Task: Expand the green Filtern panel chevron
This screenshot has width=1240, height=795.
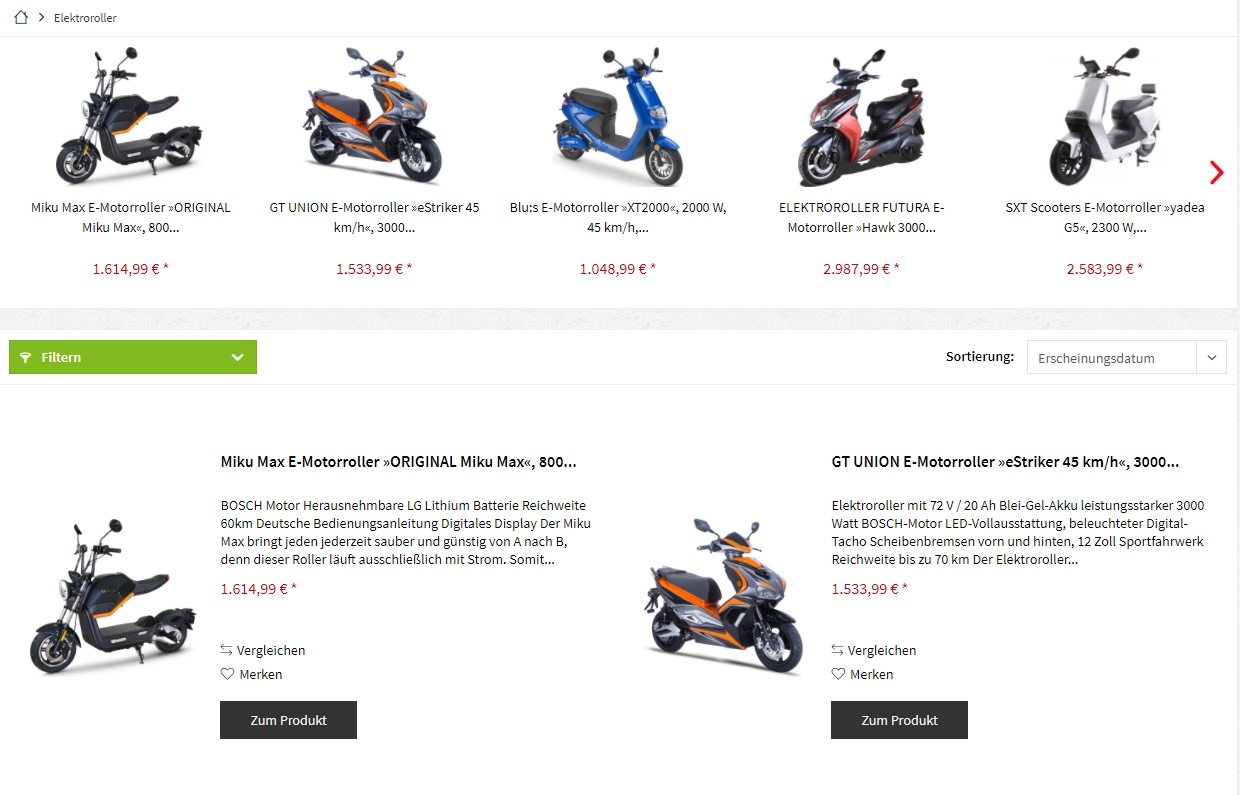Action: 237,357
